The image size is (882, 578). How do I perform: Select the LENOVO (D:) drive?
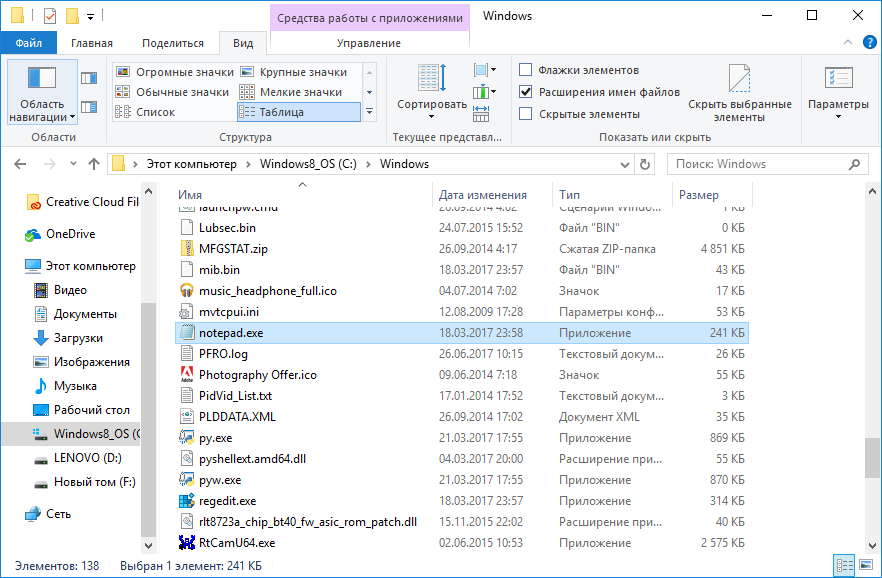[78, 458]
